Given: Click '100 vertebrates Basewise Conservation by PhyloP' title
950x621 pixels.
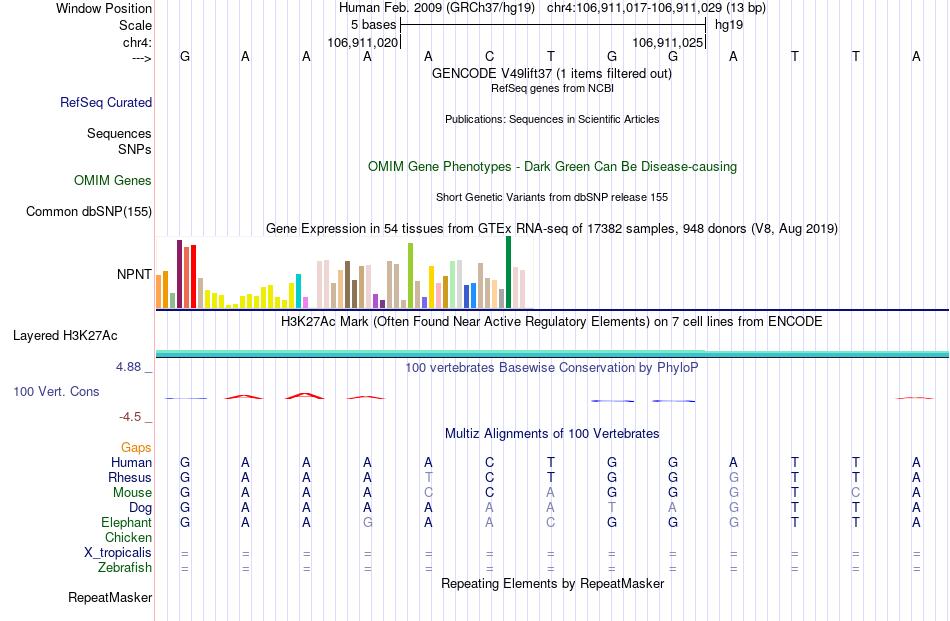Looking at the screenshot, I should [551, 368].
